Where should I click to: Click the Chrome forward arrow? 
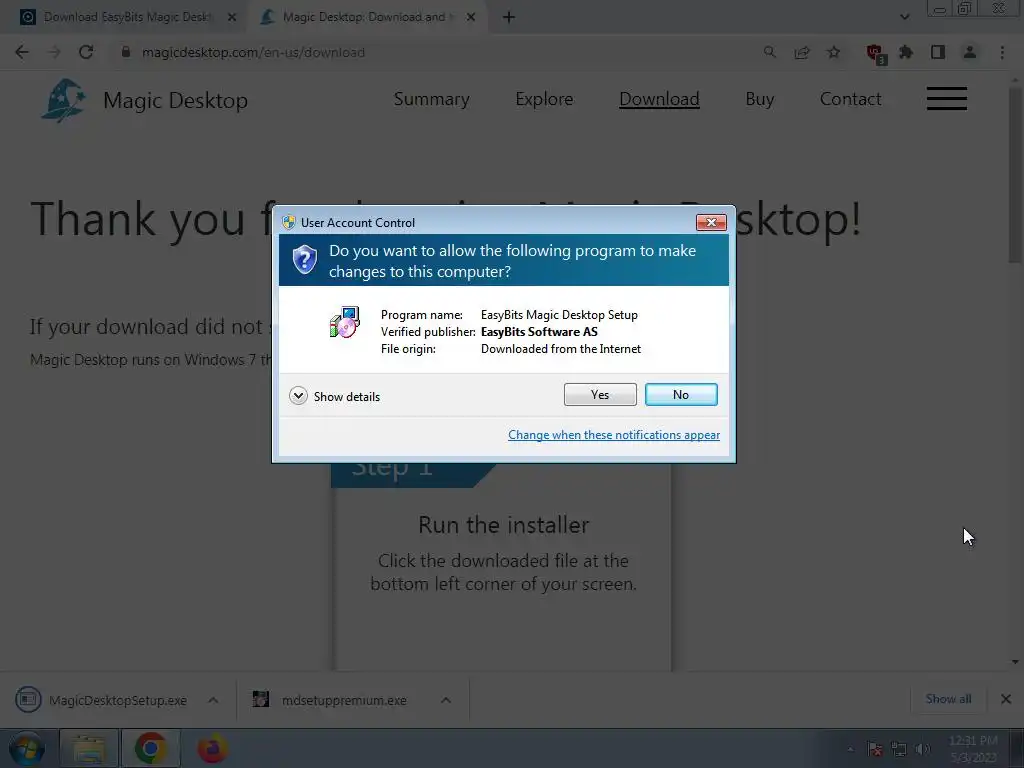point(54,52)
